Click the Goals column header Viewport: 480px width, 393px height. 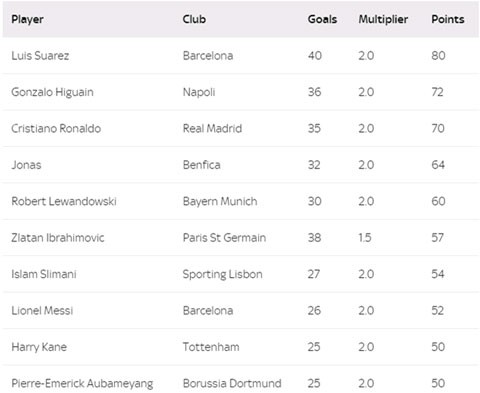322,19
